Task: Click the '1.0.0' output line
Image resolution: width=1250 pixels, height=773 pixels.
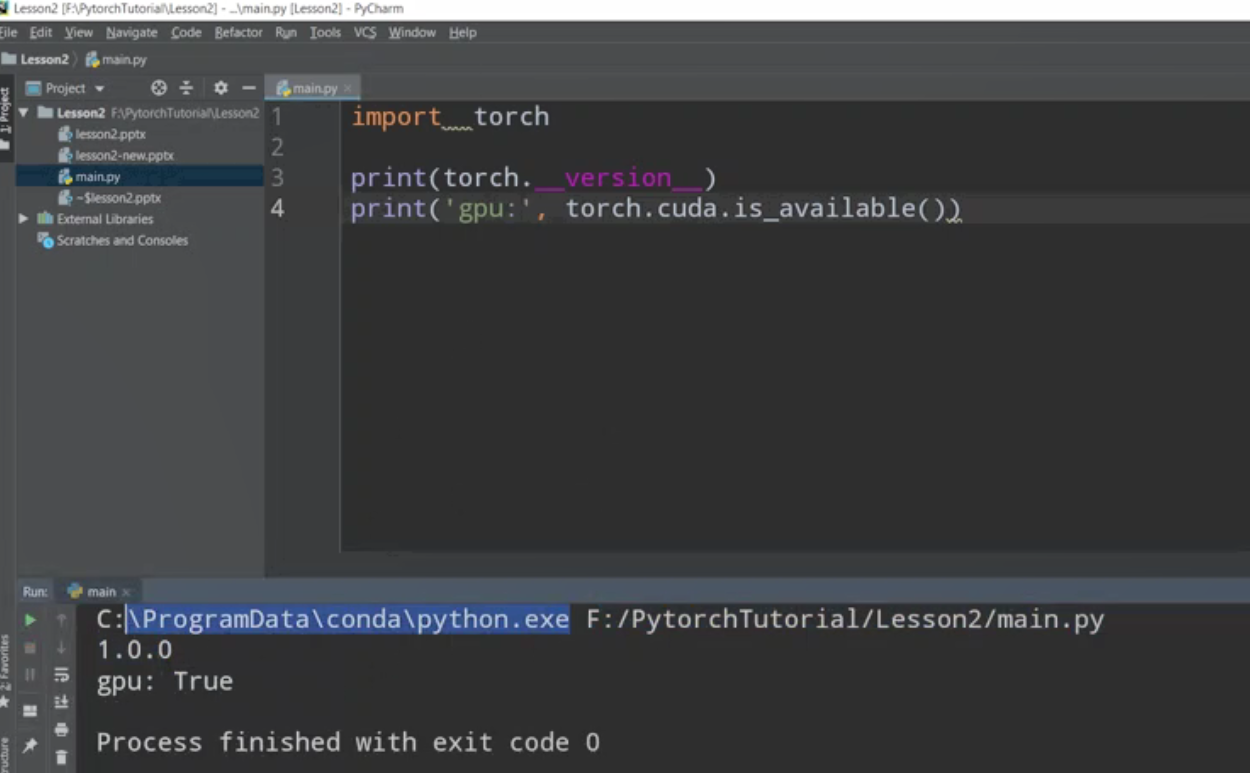Action: pos(134,650)
